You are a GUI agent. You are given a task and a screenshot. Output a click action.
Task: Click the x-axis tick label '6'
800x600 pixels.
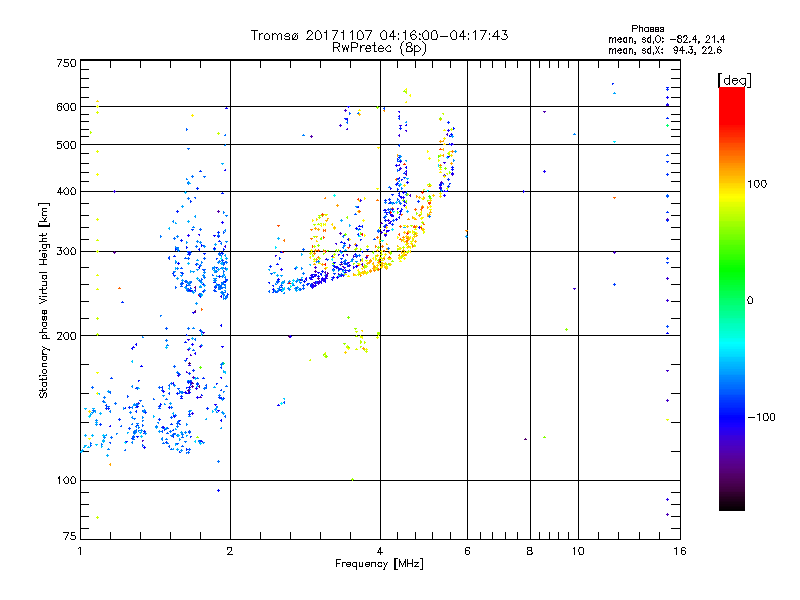pos(467,551)
